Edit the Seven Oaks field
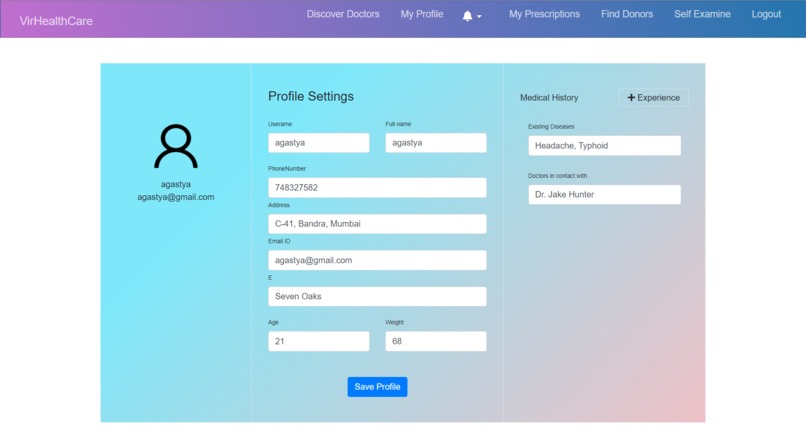 (x=377, y=296)
